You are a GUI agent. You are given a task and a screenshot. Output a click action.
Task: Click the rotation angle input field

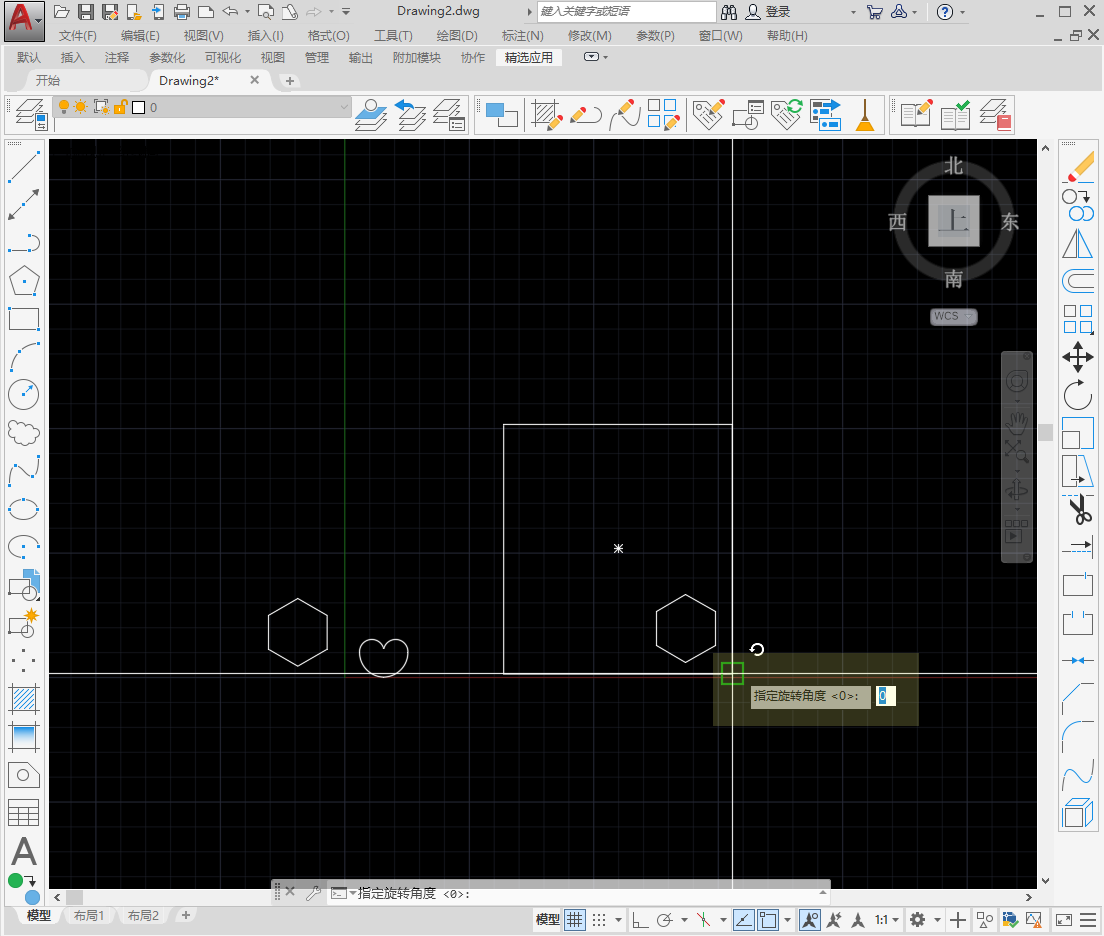point(885,696)
